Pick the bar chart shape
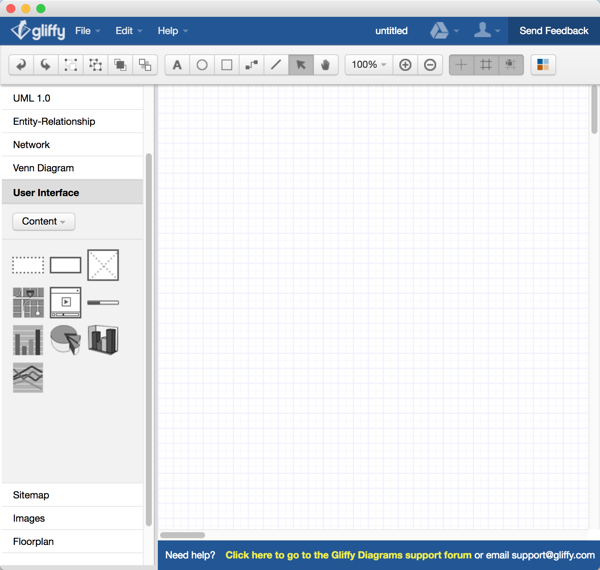This screenshot has width=600, height=570. point(28,340)
